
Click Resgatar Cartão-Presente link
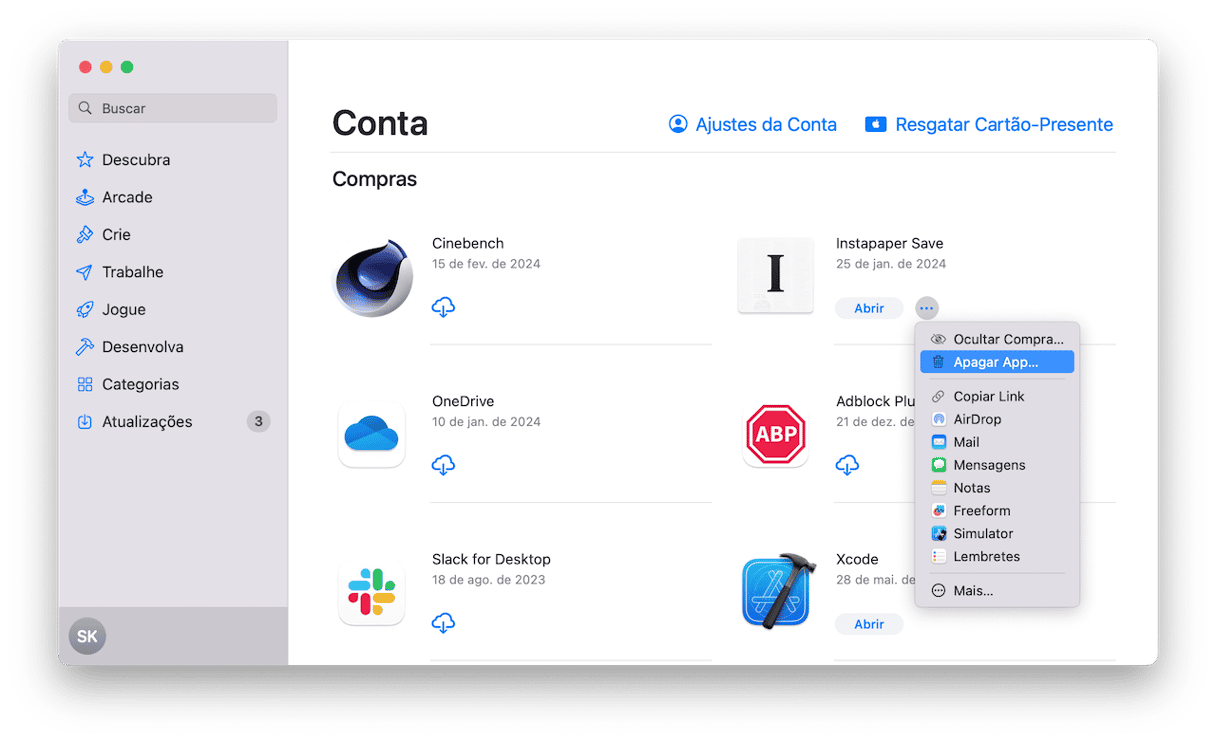click(989, 125)
